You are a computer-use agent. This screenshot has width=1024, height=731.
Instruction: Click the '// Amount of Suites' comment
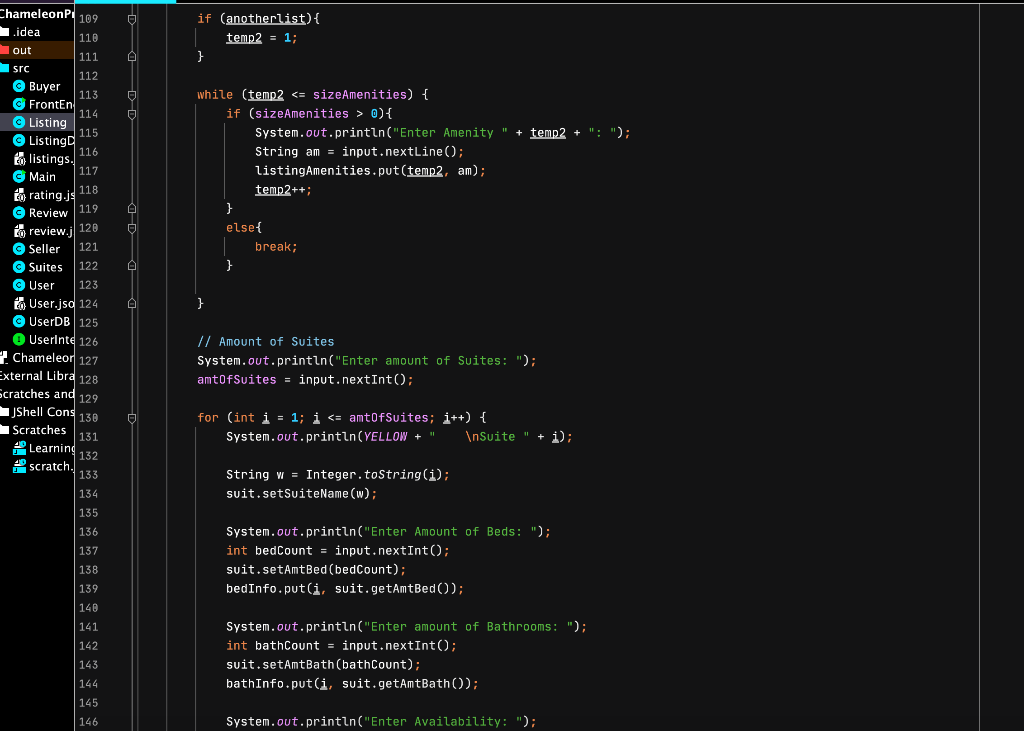(266, 342)
